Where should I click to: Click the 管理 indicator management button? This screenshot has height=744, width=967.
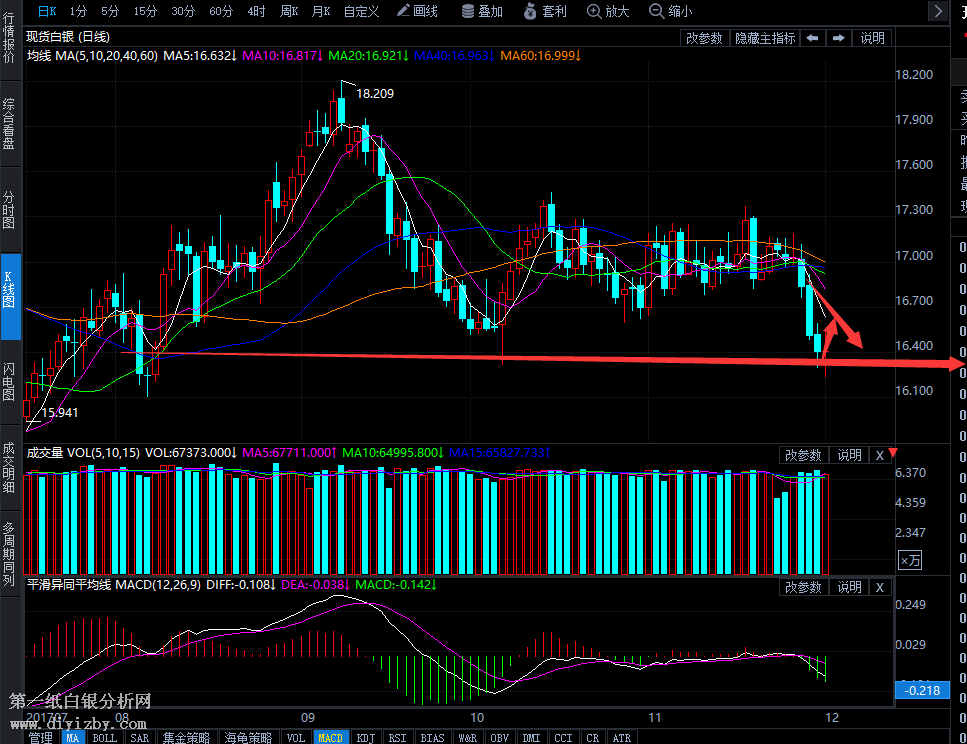point(40,737)
